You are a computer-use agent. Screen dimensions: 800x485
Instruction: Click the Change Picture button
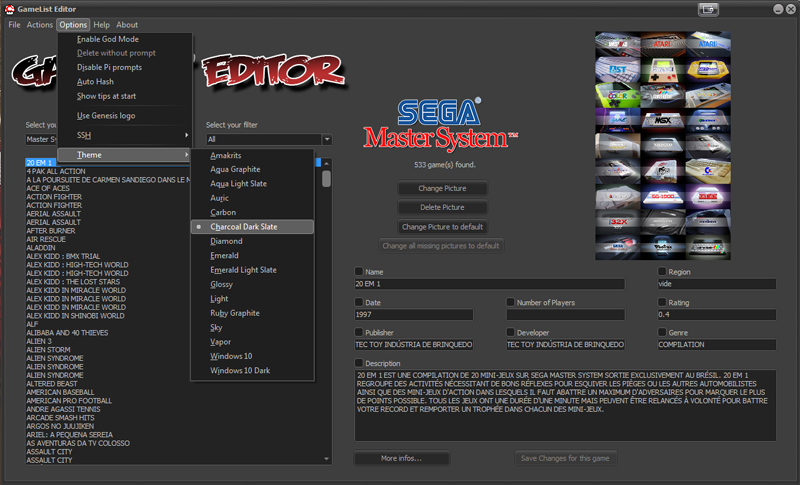[442, 188]
